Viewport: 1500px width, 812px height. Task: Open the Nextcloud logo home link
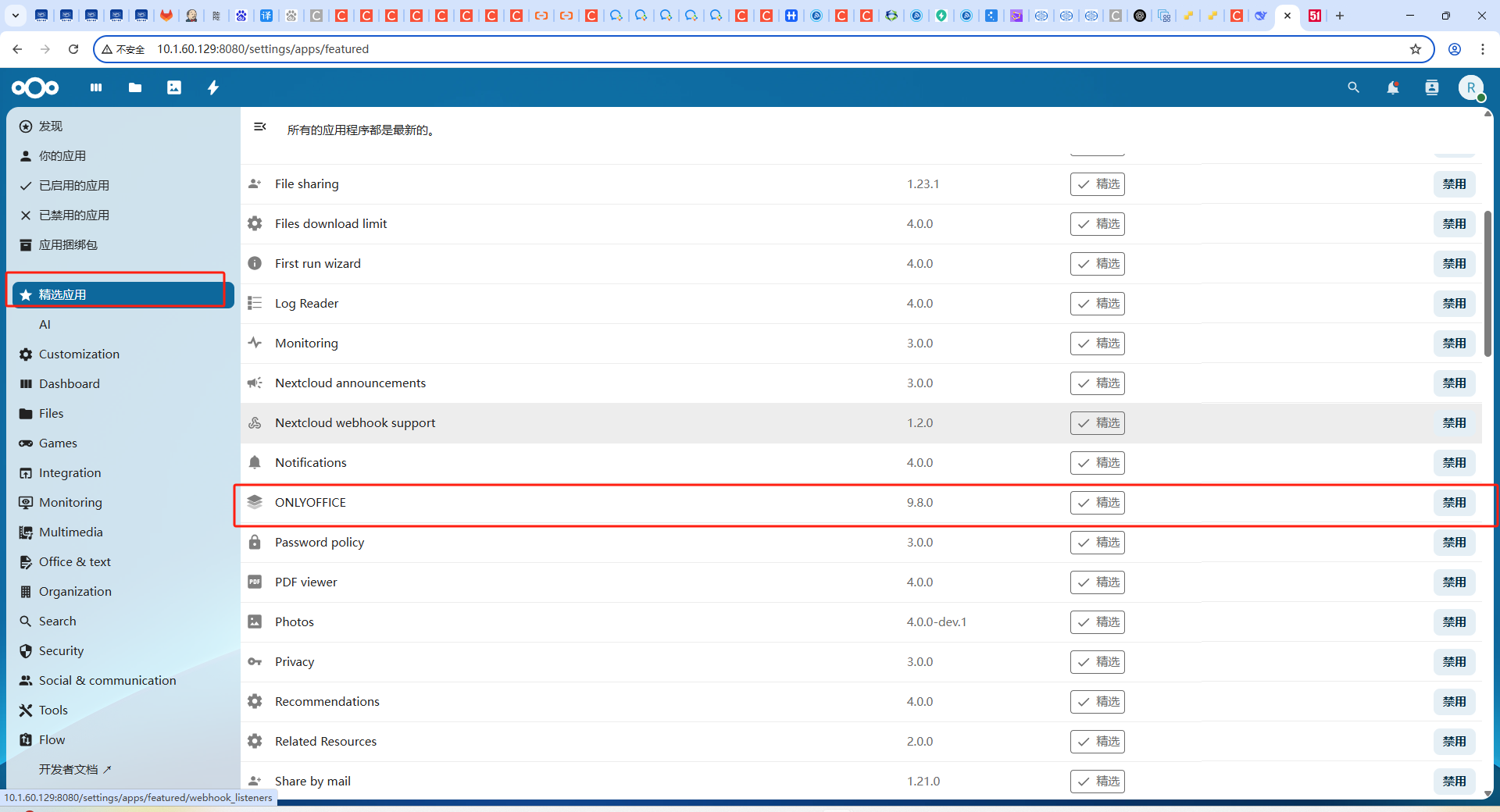click(x=35, y=87)
